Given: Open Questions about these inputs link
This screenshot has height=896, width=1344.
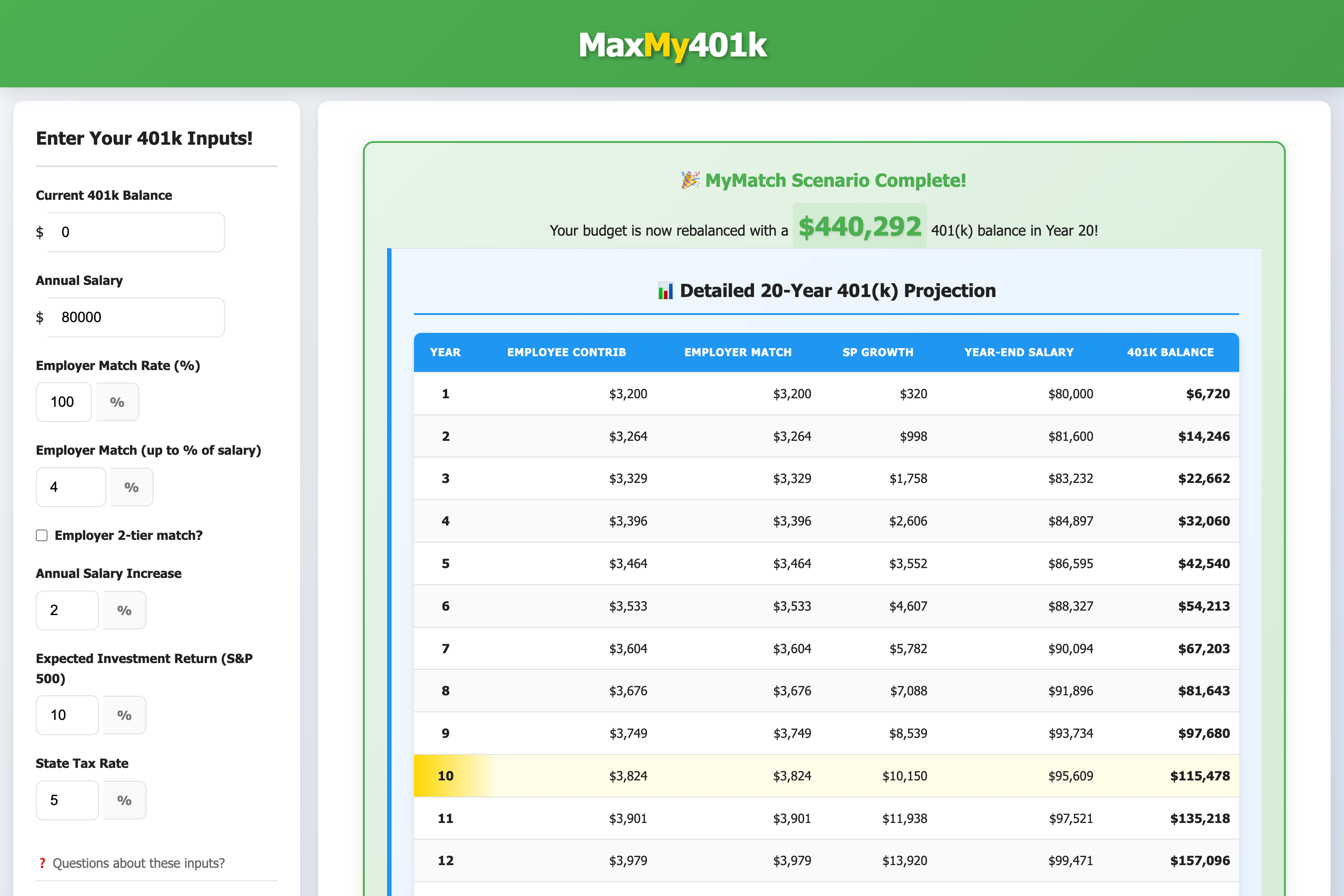Looking at the screenshot, I should pyautogui.click(x=138, y=863).
